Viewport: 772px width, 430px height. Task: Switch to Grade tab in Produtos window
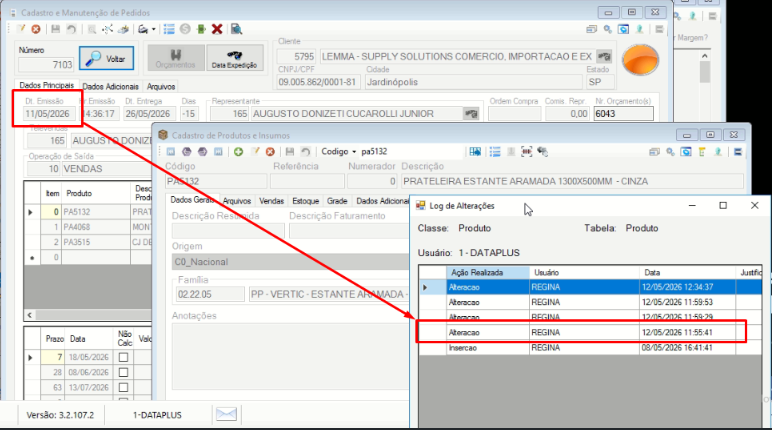337,201
